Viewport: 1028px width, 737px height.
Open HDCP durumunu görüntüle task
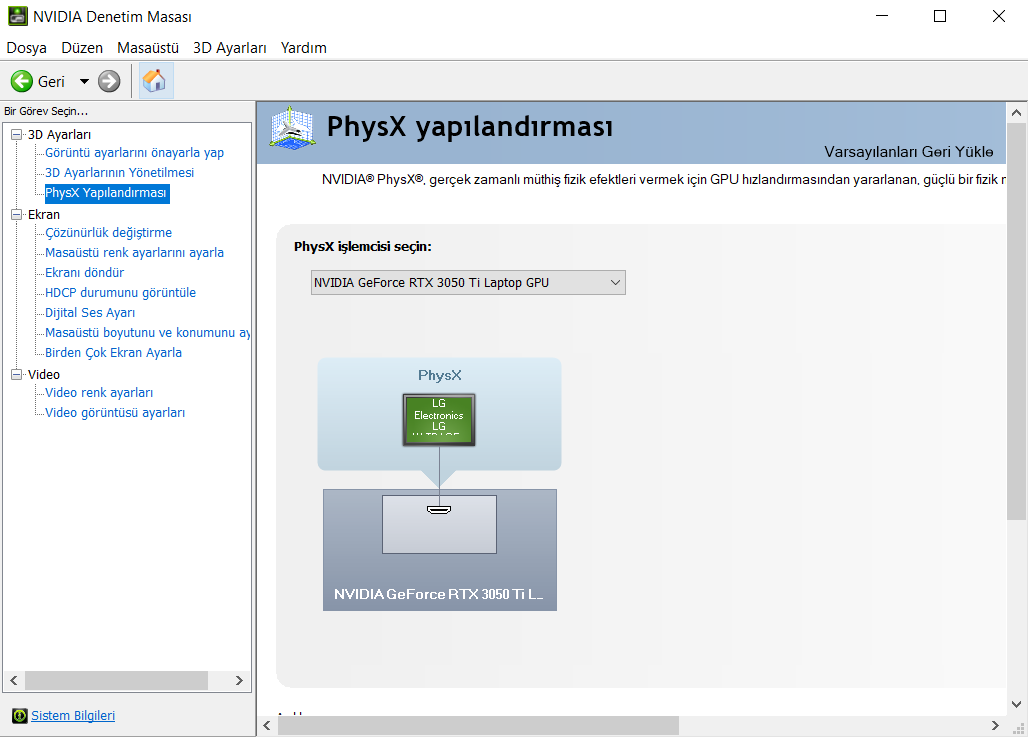120,292
